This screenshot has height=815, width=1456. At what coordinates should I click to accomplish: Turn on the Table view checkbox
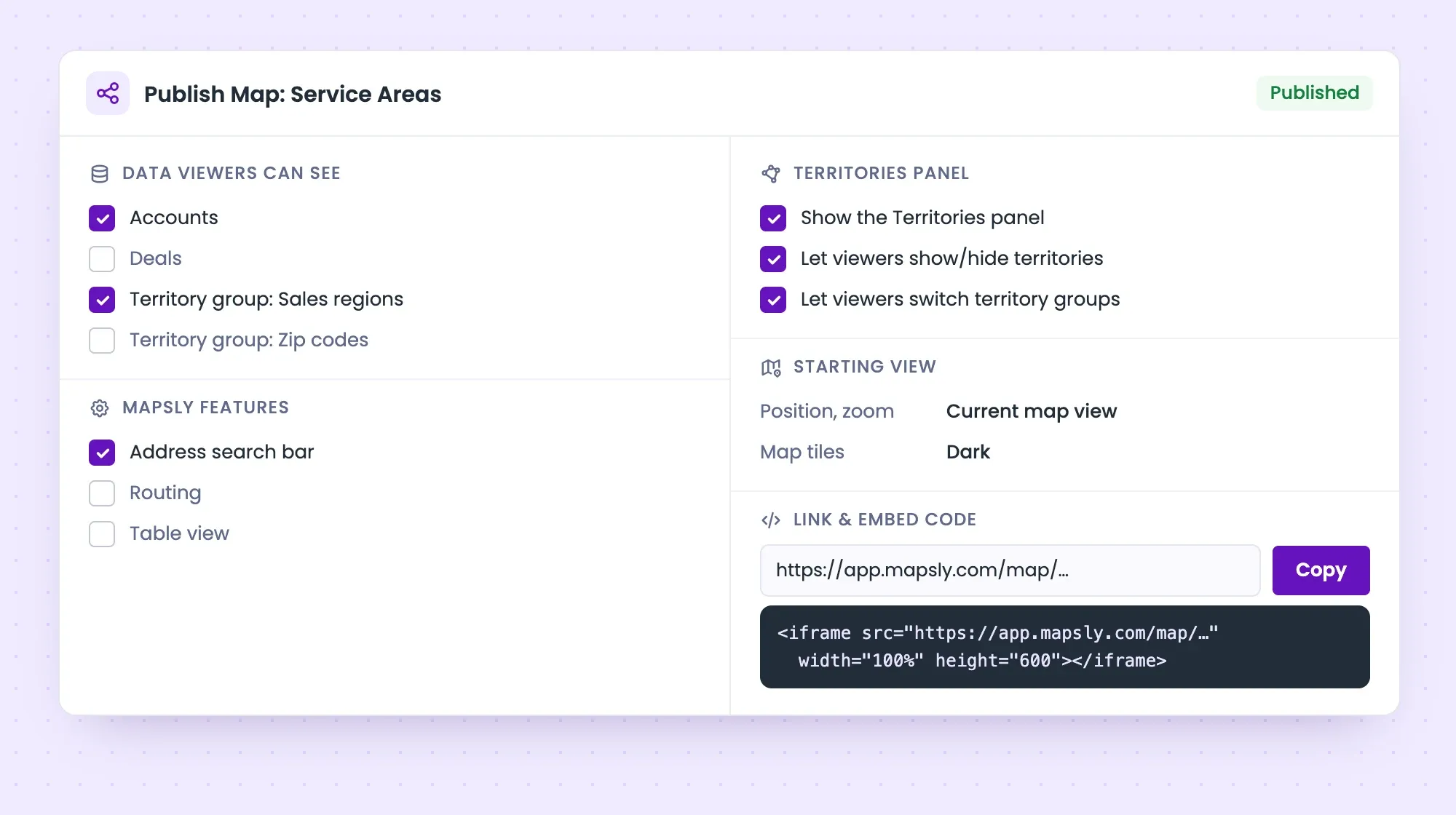pyautogui.click(x=102, y=534)
